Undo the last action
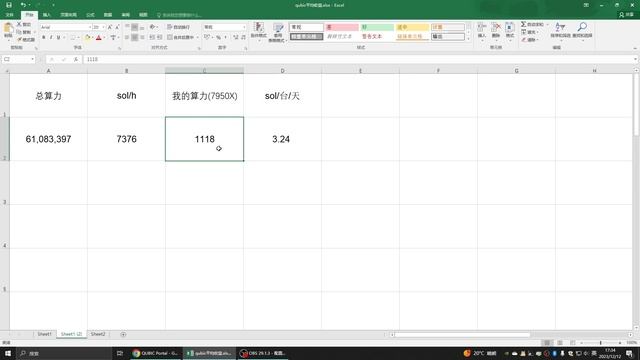The width and height of the screenshot is (640, 360). [x=23, y=5]
